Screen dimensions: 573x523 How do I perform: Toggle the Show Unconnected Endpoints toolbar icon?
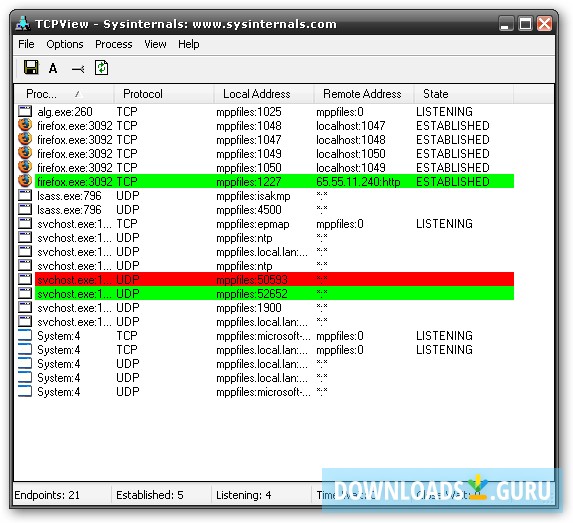tap(78, 69)
